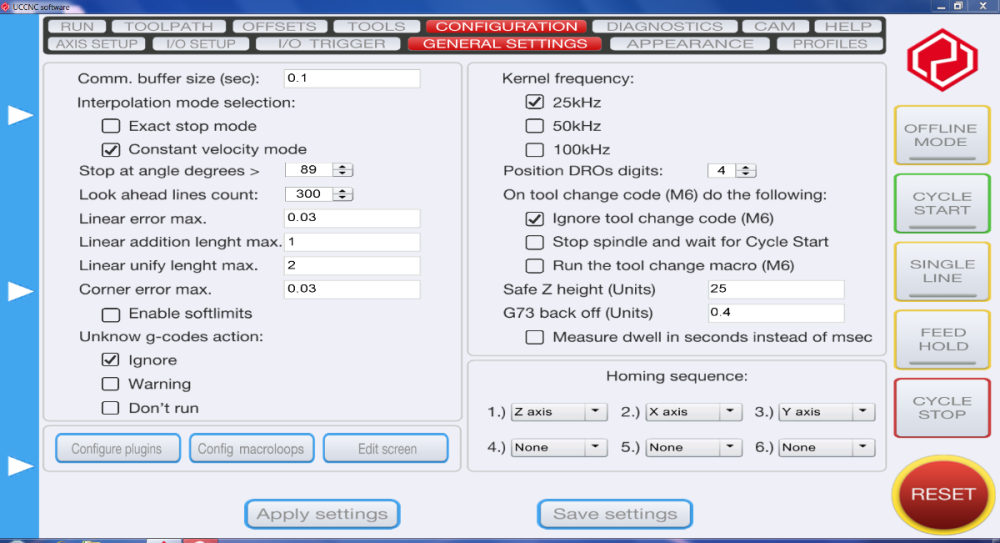
Task: Click the Linear error max. field
Action: tap(352, 218)
